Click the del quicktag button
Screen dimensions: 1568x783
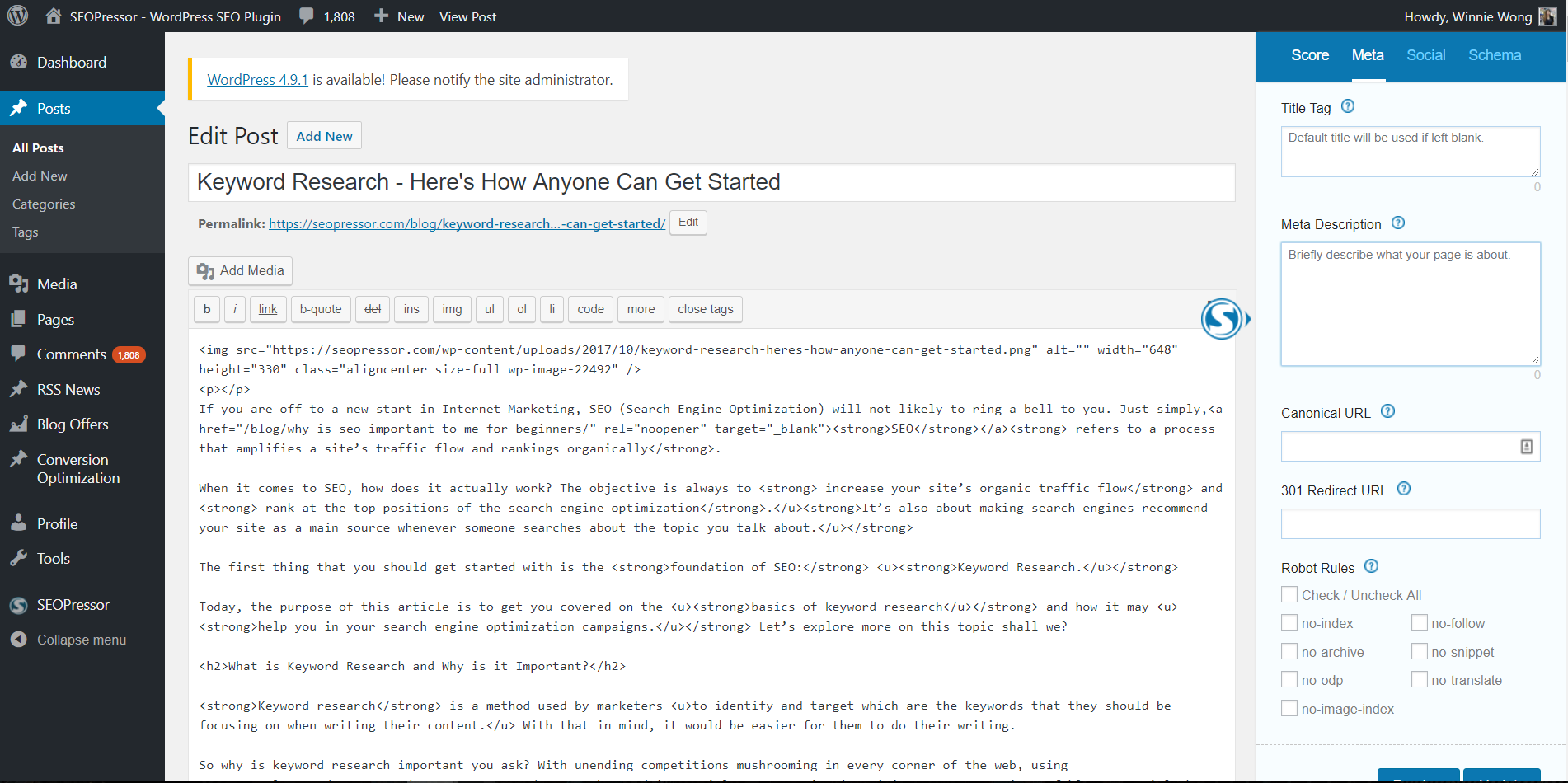click(x=373, y=309)
